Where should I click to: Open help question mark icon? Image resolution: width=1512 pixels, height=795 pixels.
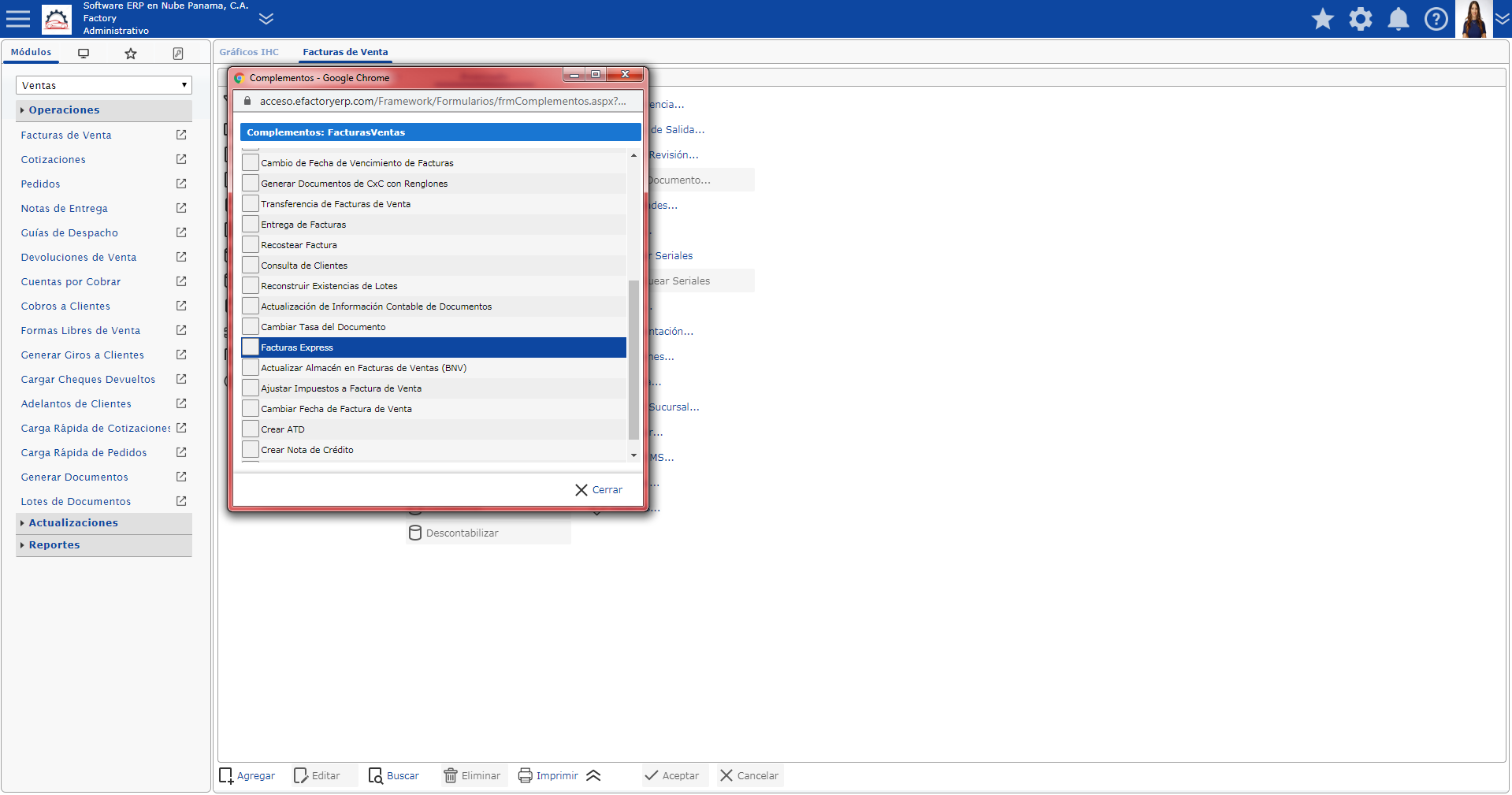[x=1436, y=19]
